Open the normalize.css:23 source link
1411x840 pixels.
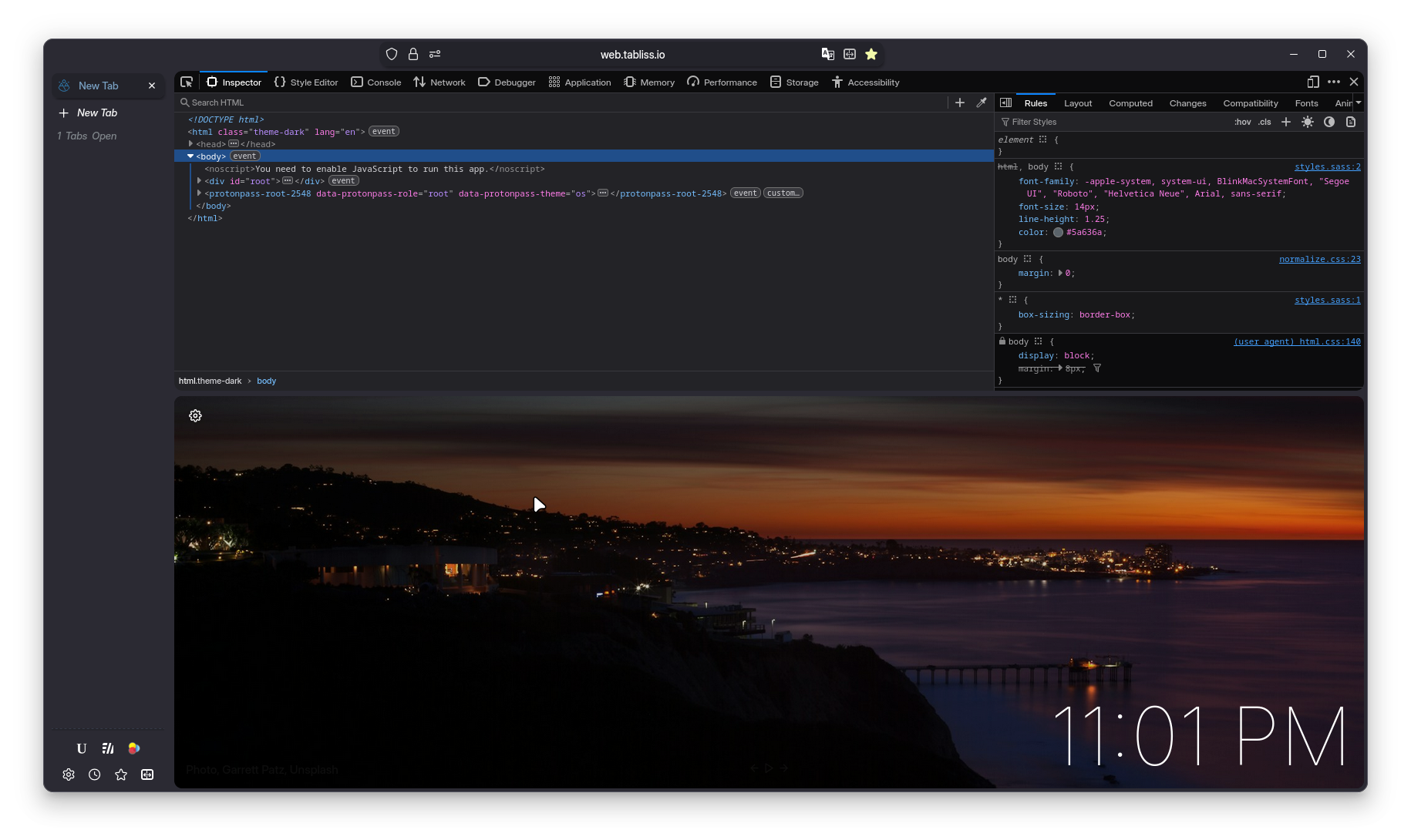(1319, 260)
